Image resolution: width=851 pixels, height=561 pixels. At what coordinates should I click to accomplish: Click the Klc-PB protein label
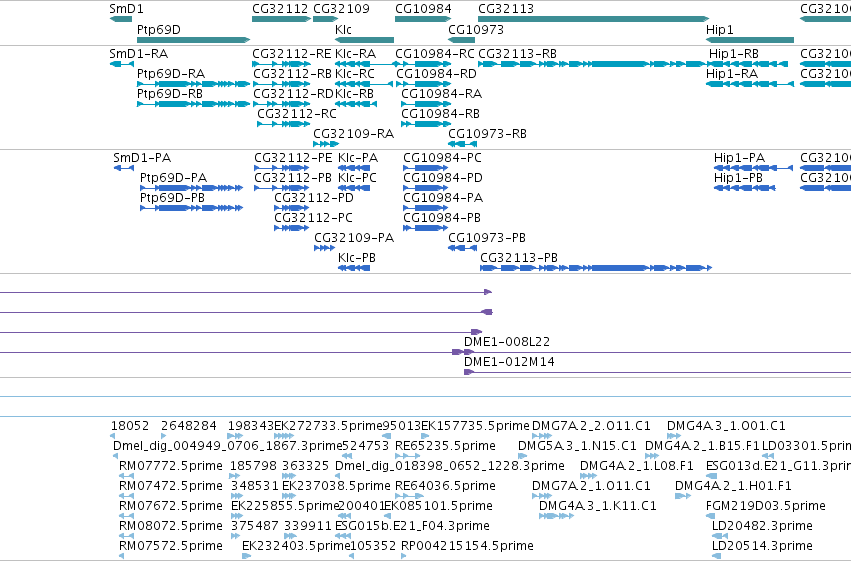(357, 258)
